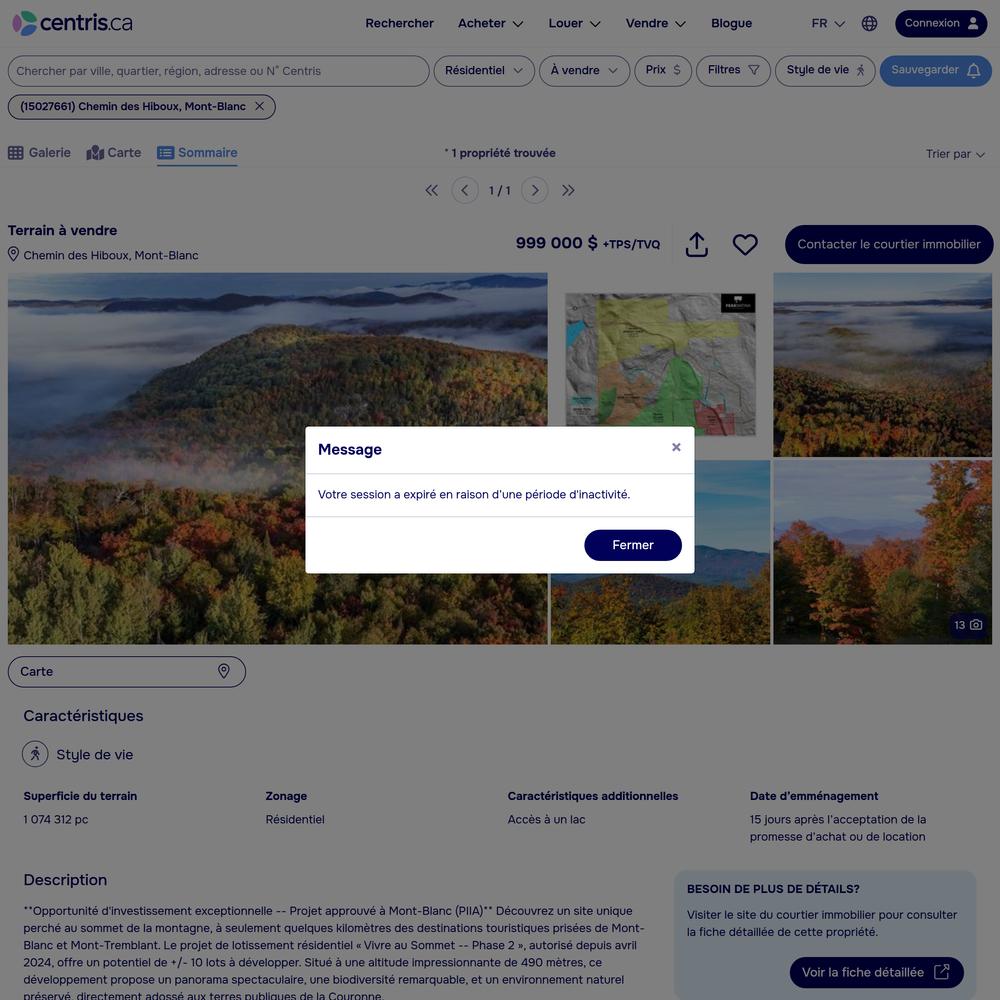Click the globe language icon

tap(869, 24)
